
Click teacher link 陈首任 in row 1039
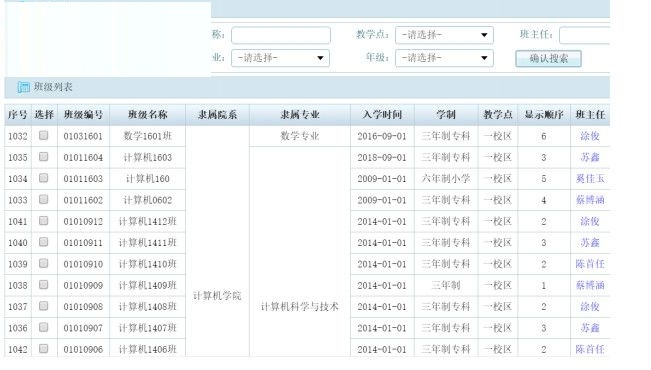590,264
